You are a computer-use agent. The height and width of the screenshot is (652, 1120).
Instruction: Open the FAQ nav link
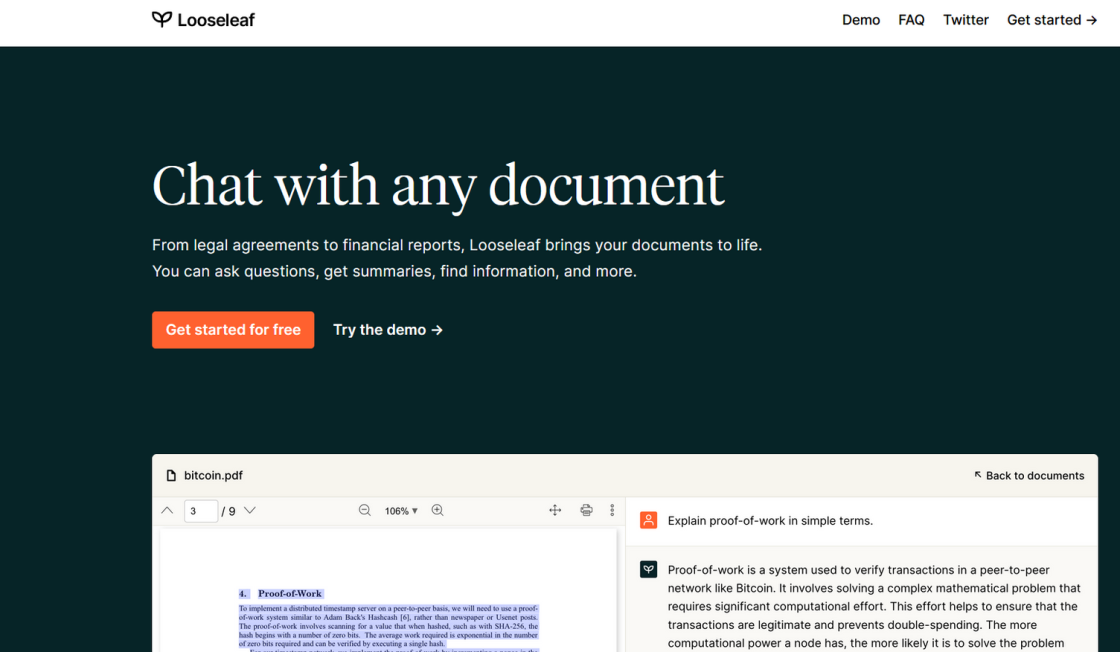911,20
